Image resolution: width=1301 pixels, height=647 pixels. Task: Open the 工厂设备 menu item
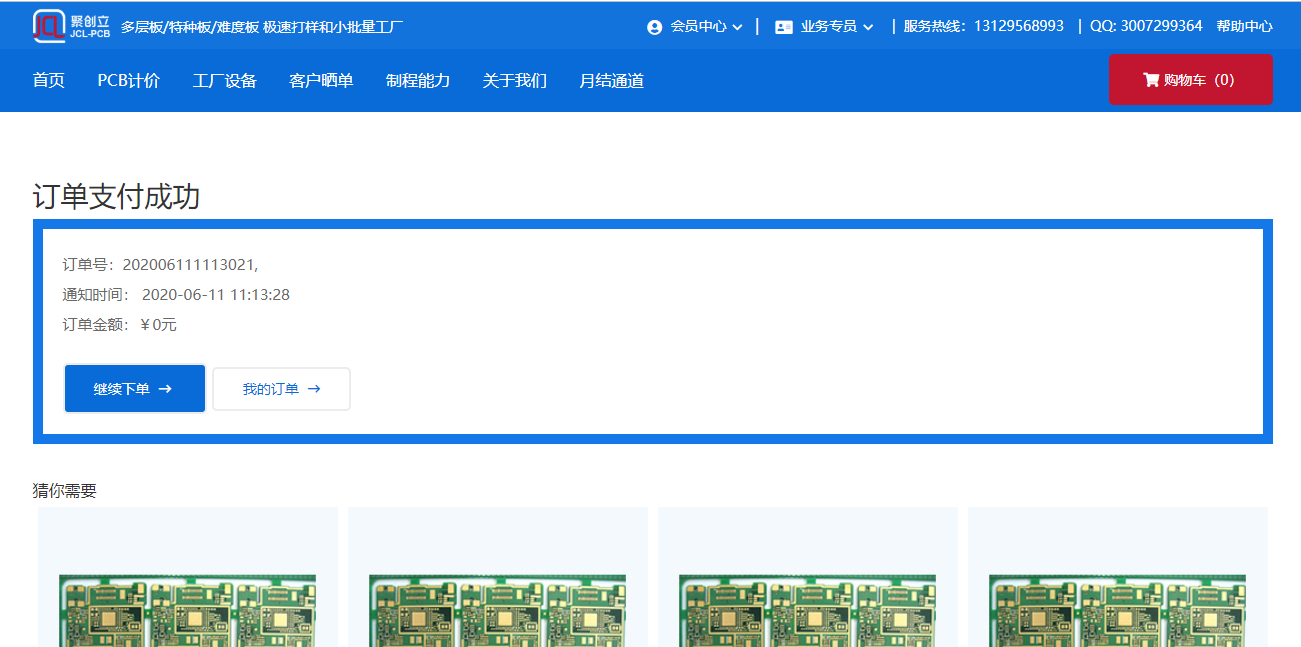[225, 81]
